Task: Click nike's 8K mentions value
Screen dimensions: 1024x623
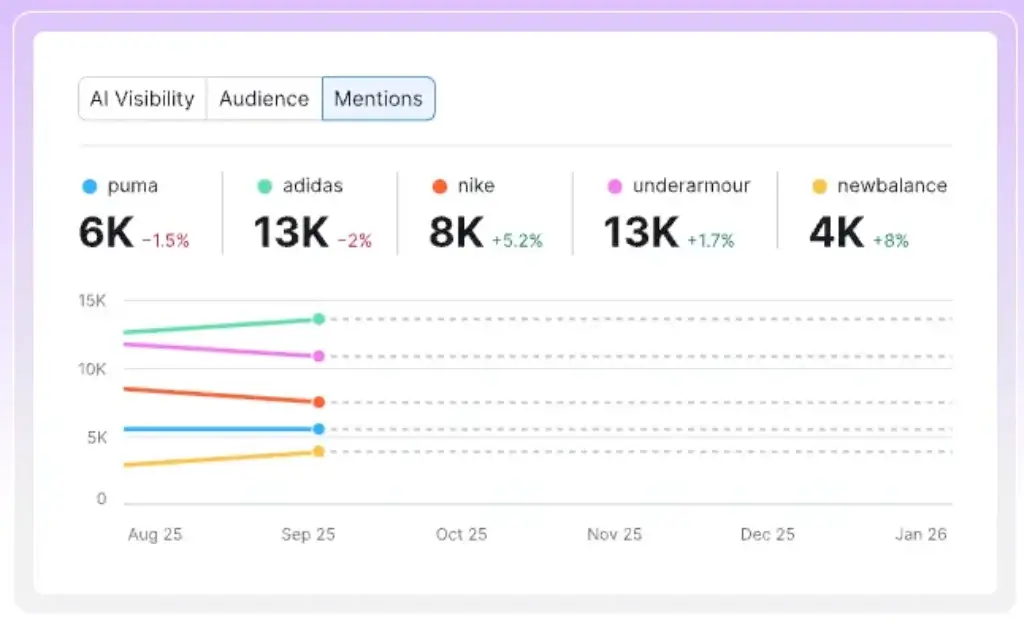Action: coord(456,232)
